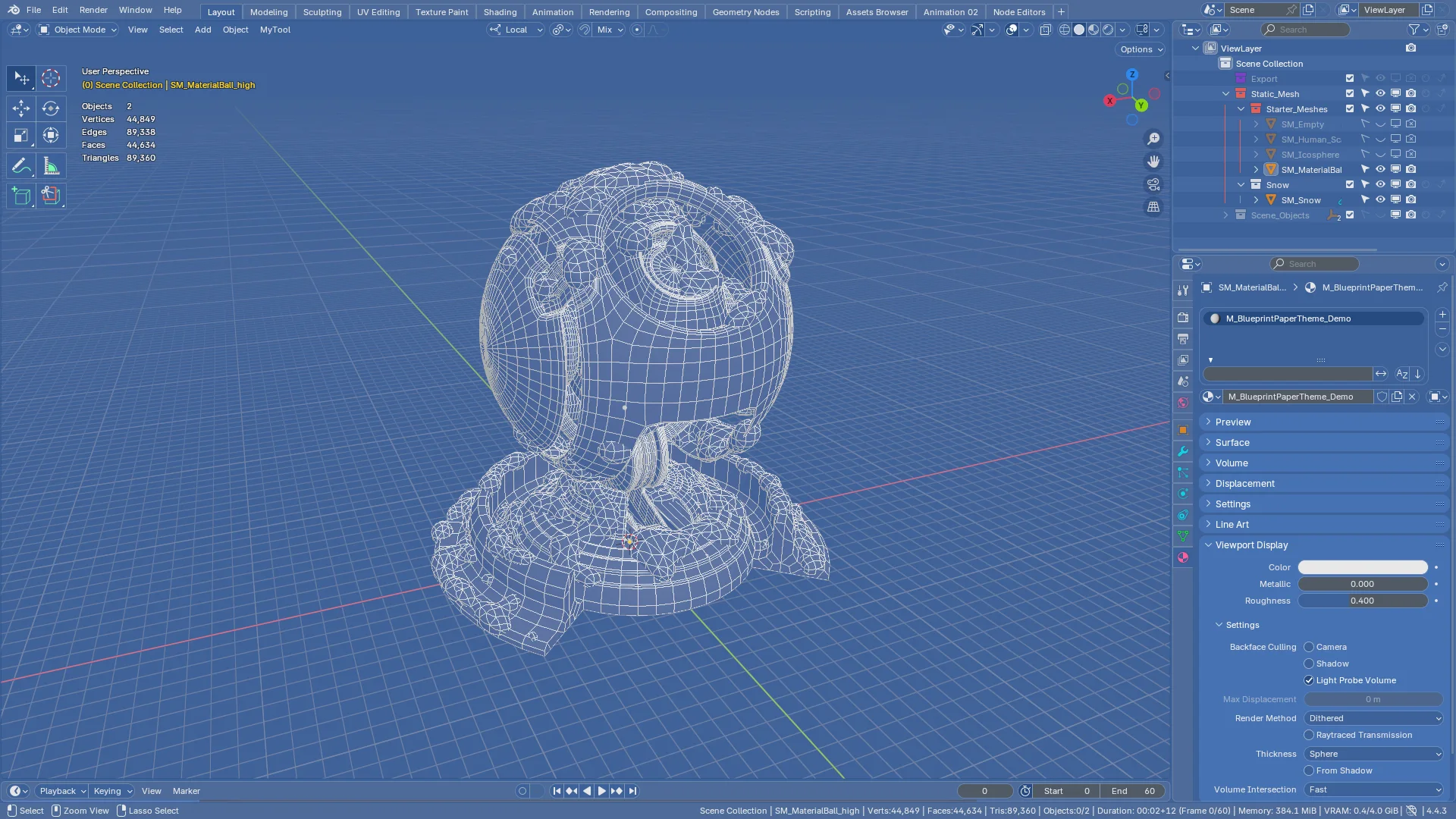Enable Raytraced Transmission checkbox
1456x819 pixels.
click(1309, 735)
